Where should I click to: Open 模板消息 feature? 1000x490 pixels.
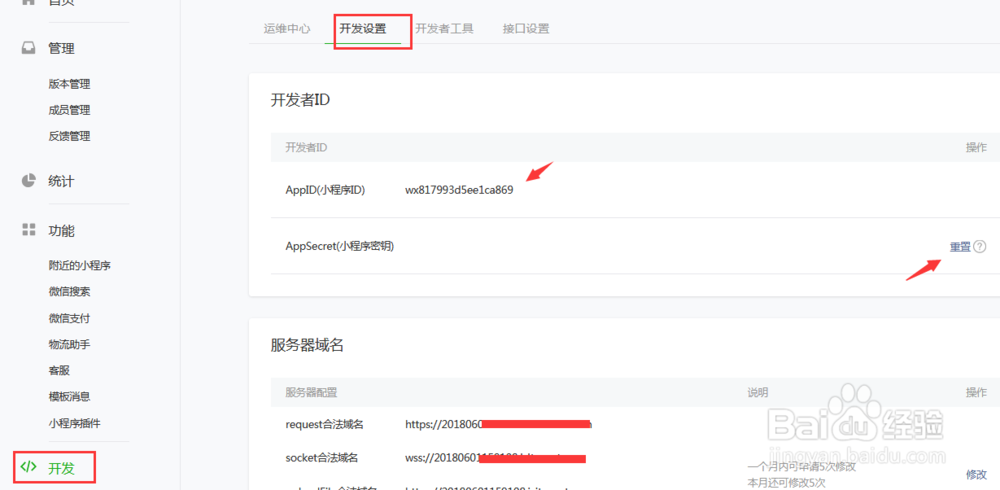pyautogui.click(x=70, y=396)
